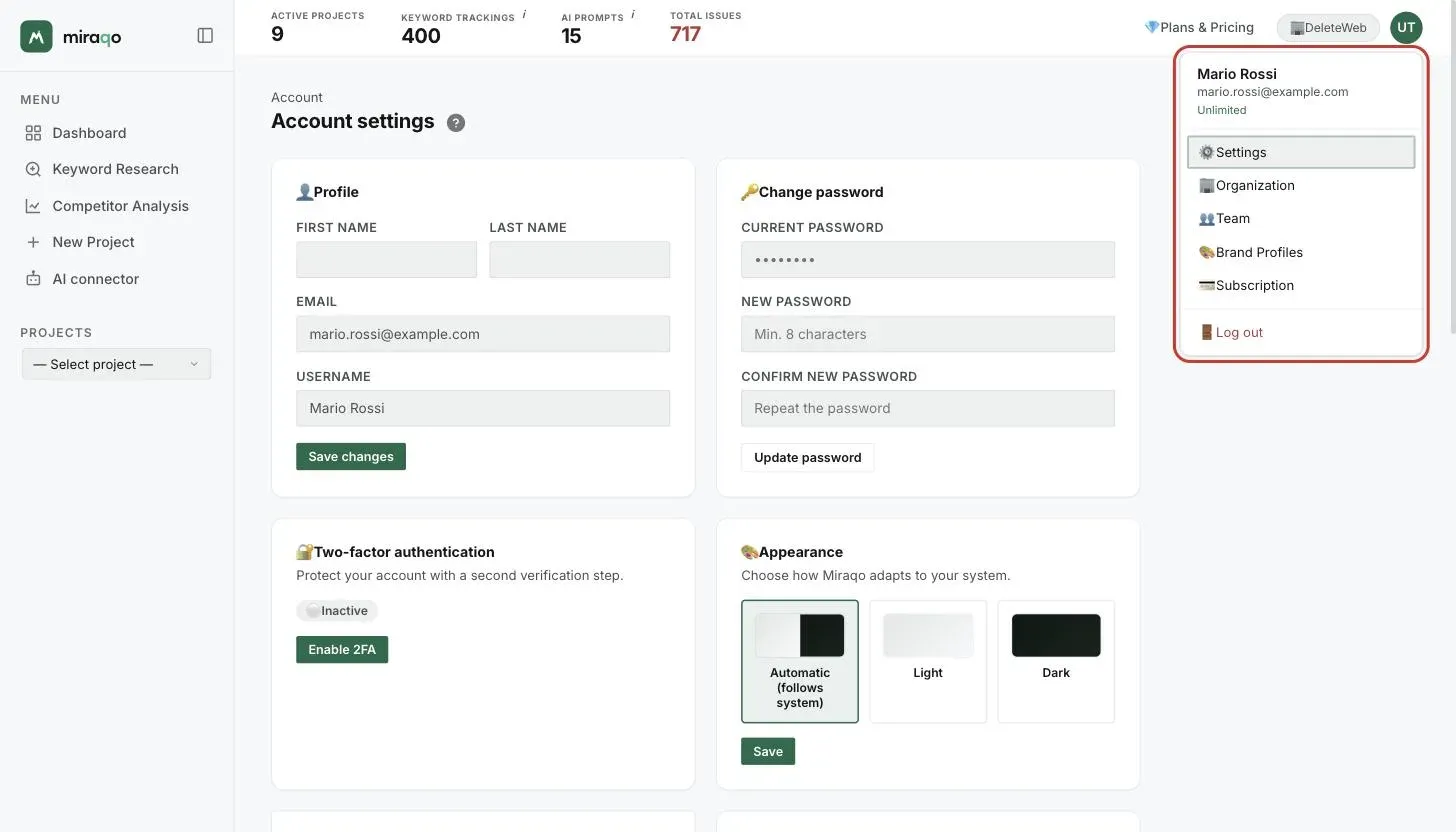1456x832 pixels.
Task: Open Subscription from the user menu
Action: pos(1301,285)
